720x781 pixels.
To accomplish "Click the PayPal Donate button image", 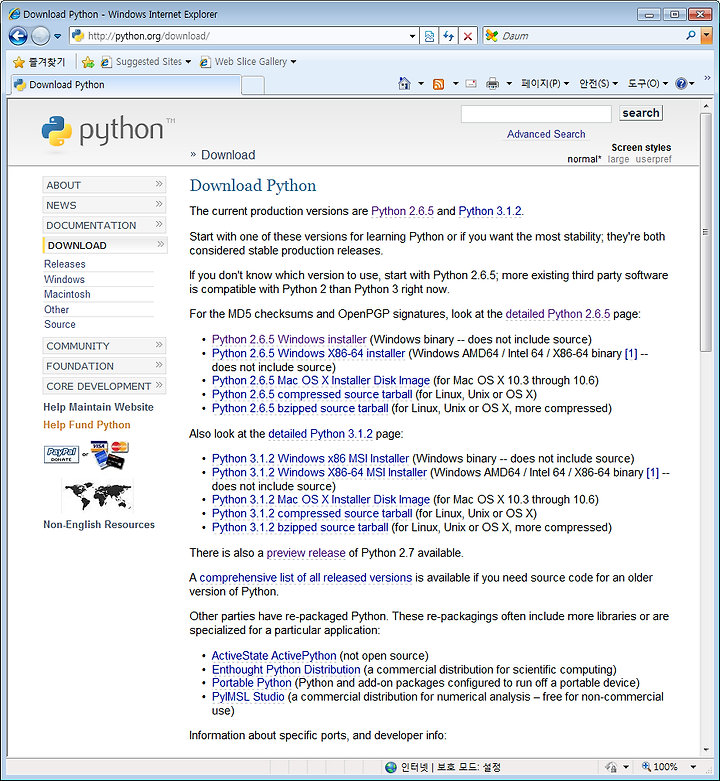I will pyautogui.click(x=61, y=454).
